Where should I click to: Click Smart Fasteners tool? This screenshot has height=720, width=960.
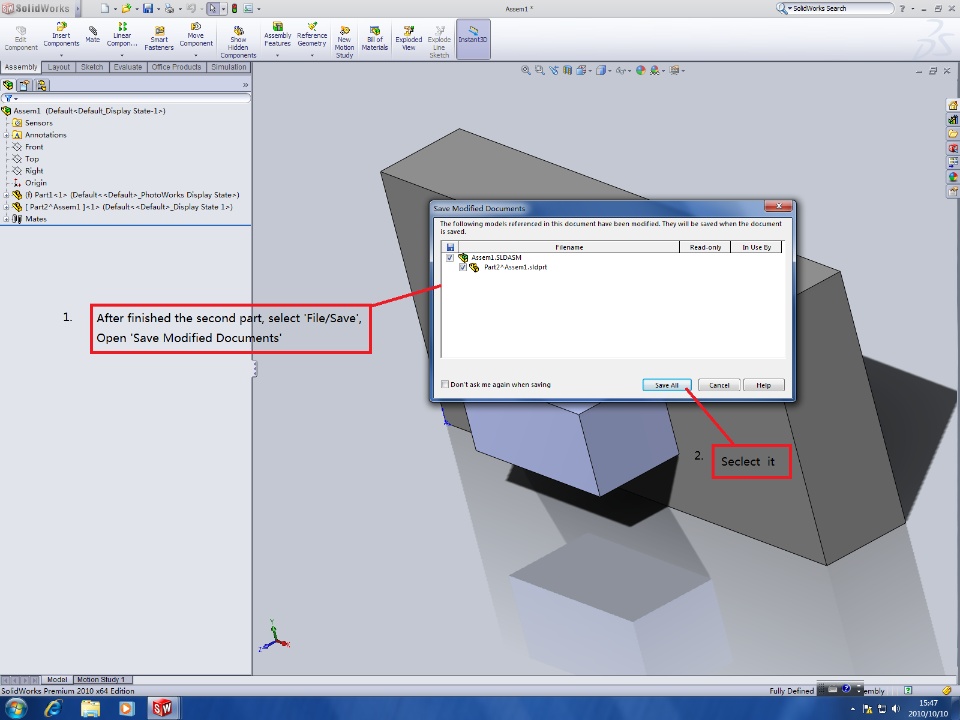159,38
